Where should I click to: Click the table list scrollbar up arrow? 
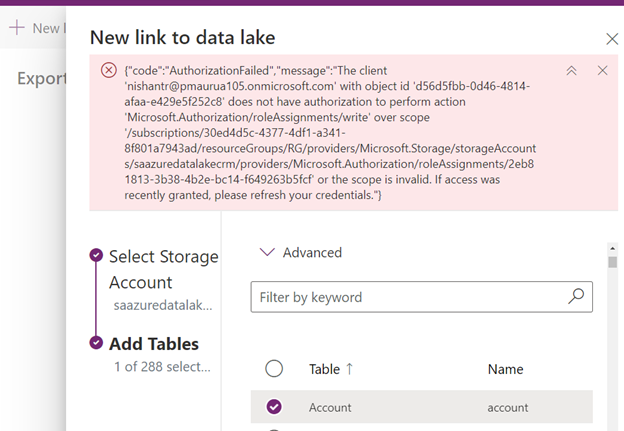coord(612,246)
